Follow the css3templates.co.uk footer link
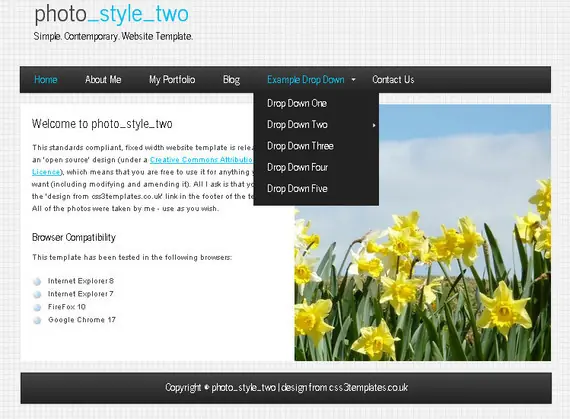Image resolution: width=570 pixels, height=419 pixels. point(368,387)
